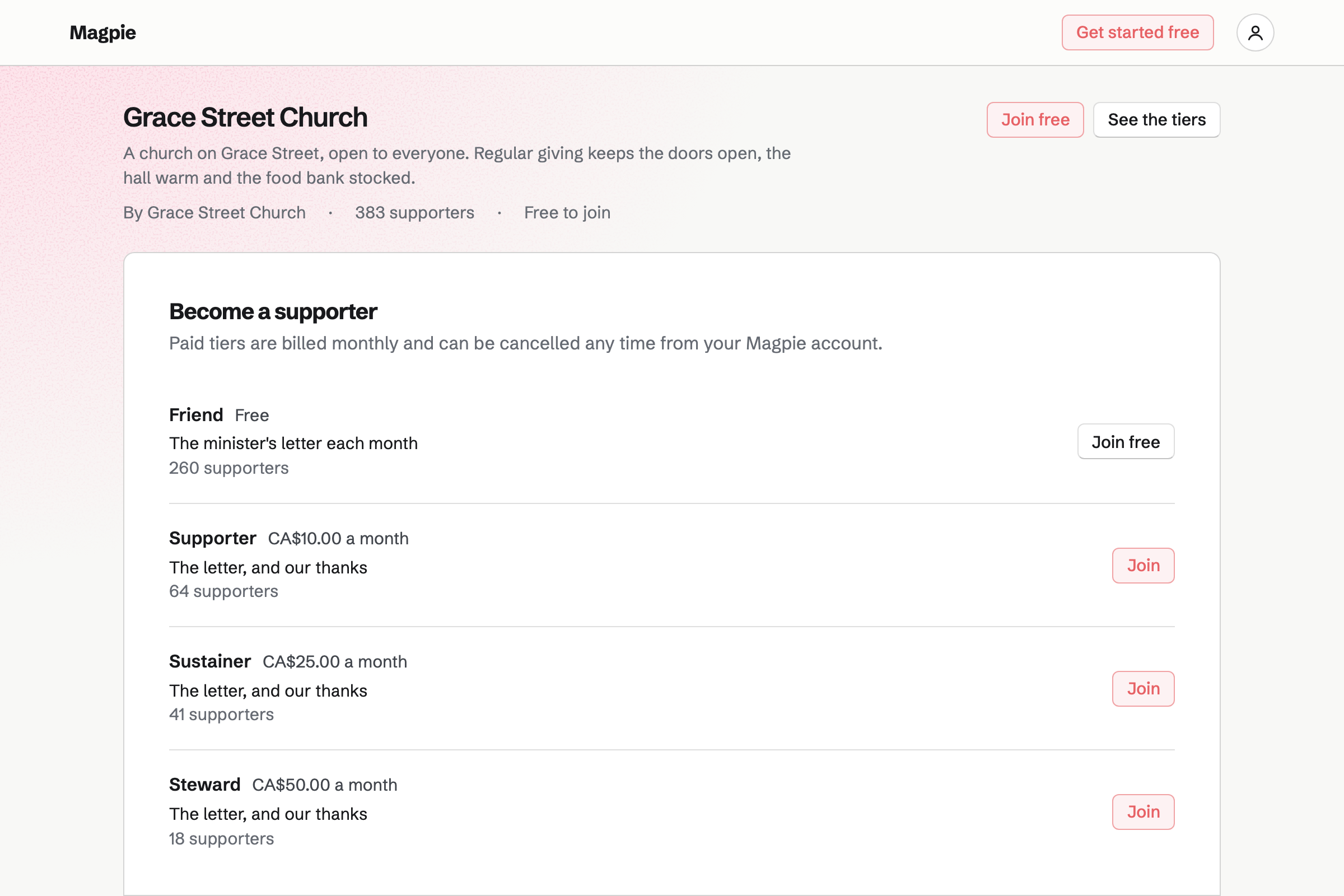Click the church description paragraph
The image size is (1344, 896).
tap(457, 166)
